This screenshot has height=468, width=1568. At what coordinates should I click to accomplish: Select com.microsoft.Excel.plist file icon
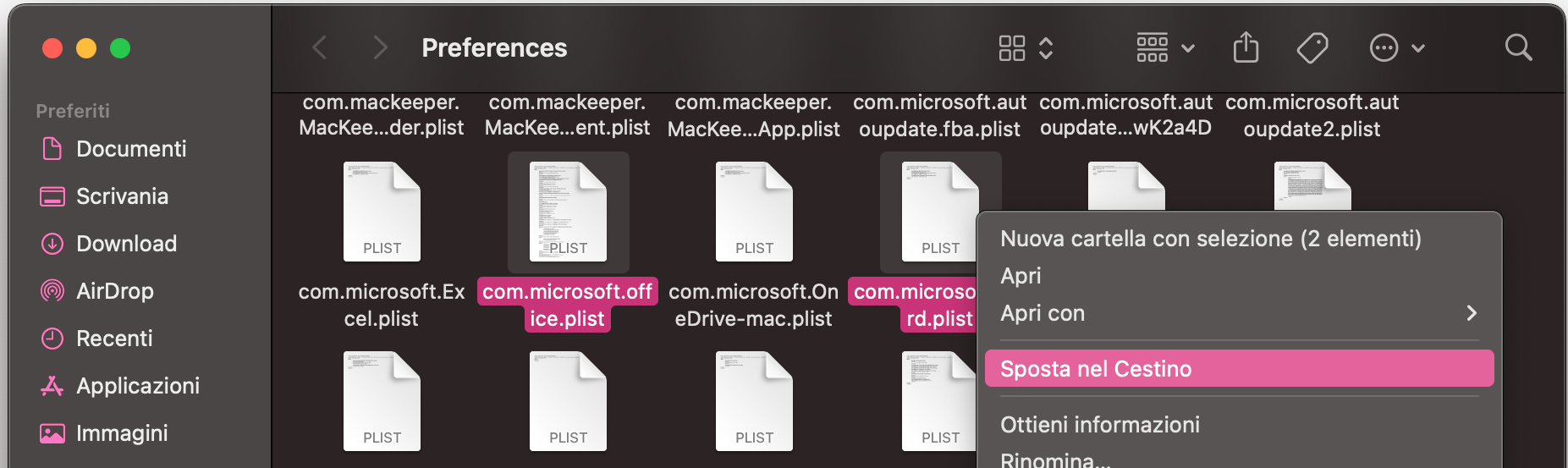click(382, 212)
